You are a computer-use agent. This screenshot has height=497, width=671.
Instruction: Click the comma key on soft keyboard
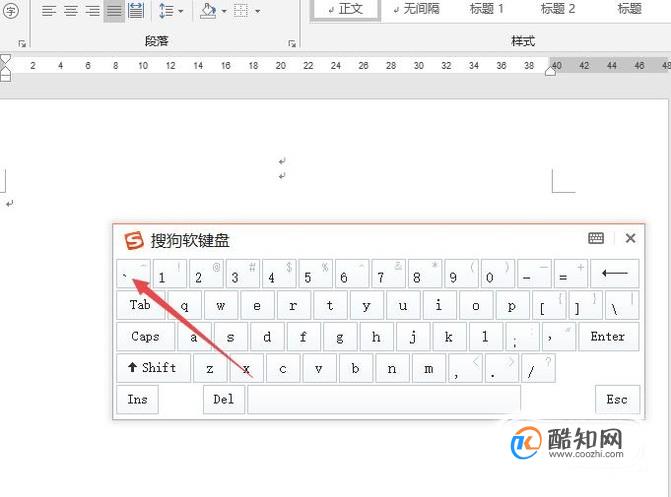[465, 368]
